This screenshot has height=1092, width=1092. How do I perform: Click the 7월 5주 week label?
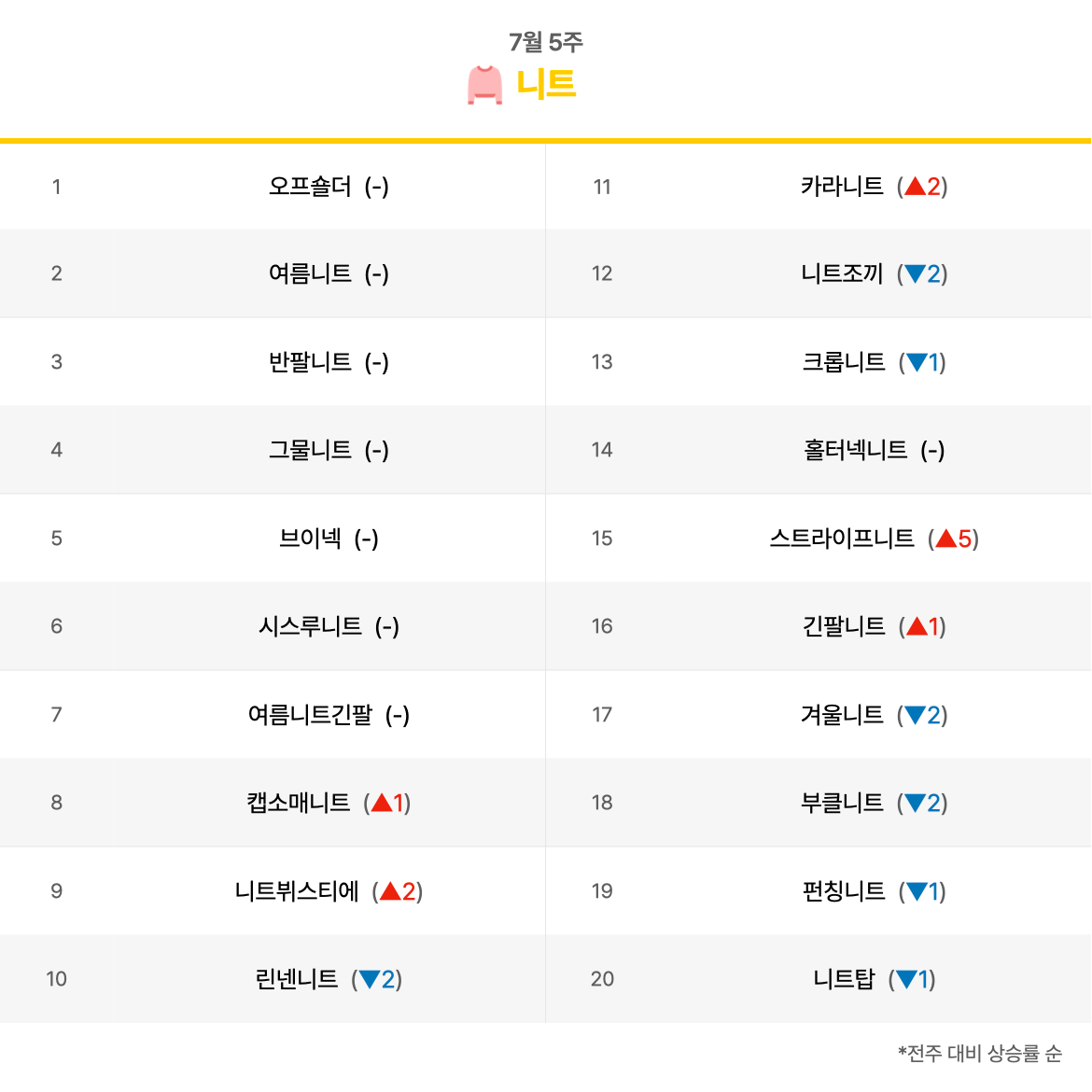(x=546, y=42)
